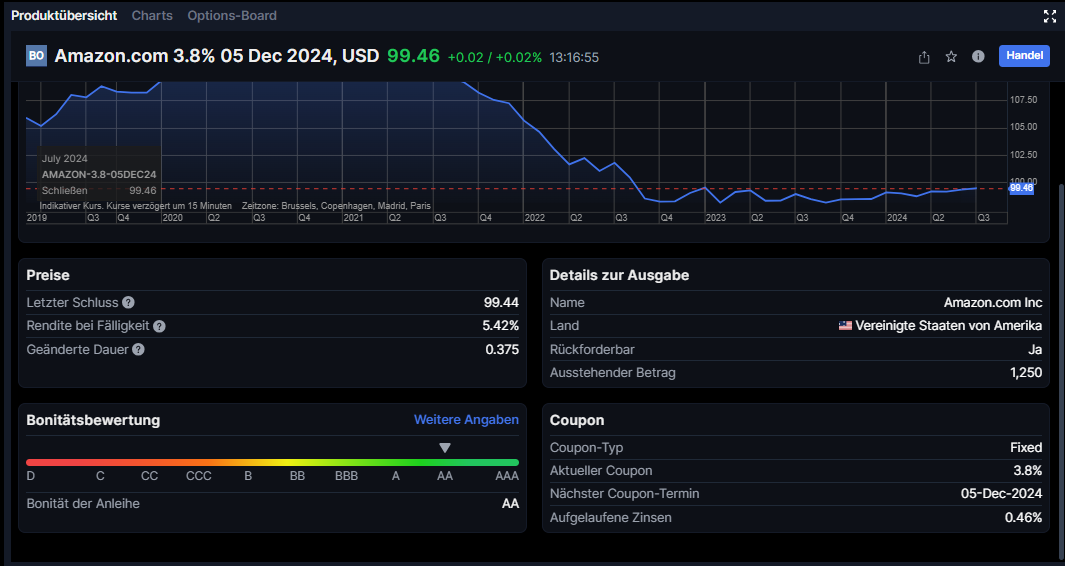
Task: Click the Bonitätsbewertung section heading
Action: (x=93, y=420)
